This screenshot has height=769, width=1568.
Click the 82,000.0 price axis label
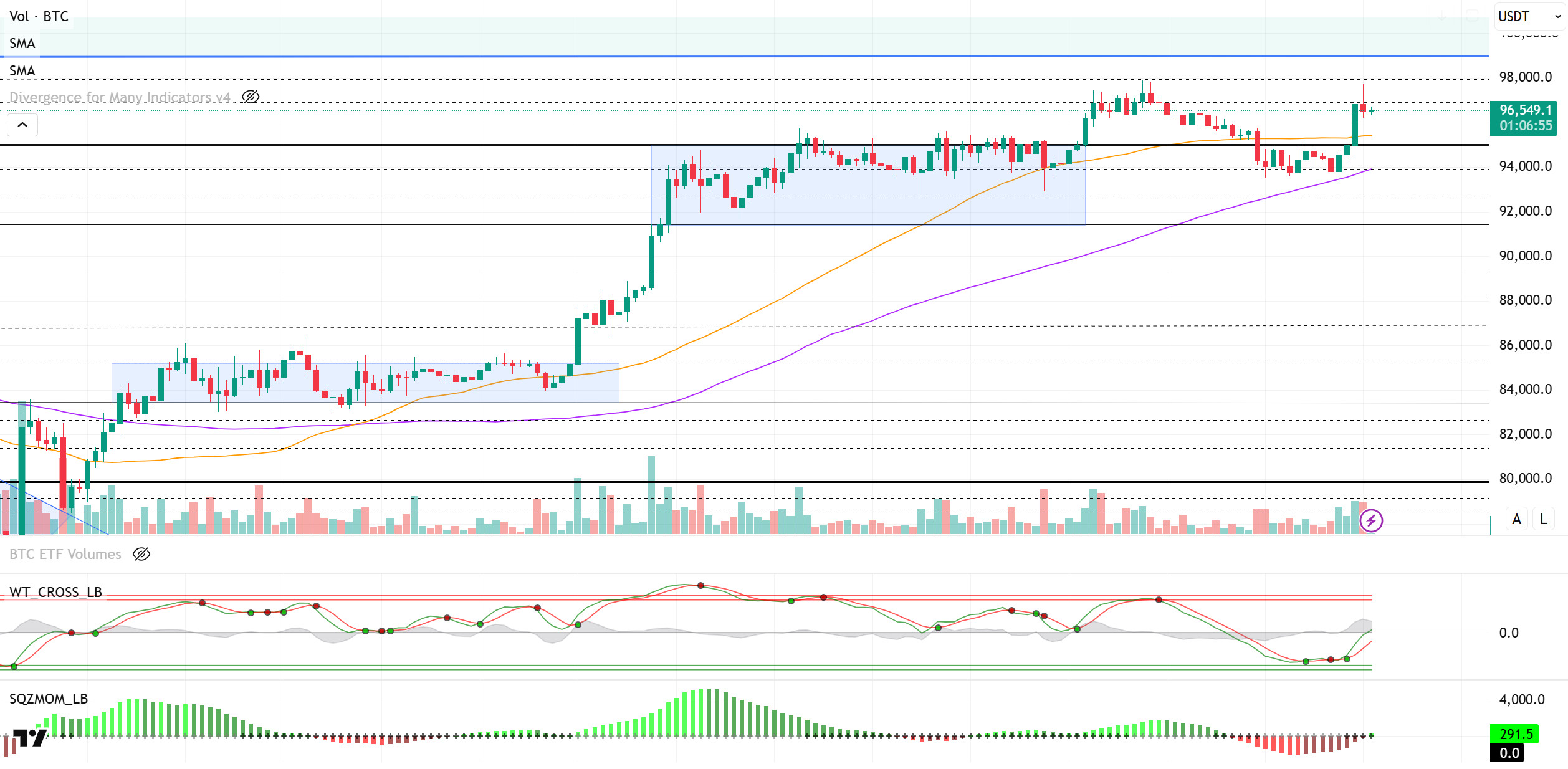[1526, 434]
